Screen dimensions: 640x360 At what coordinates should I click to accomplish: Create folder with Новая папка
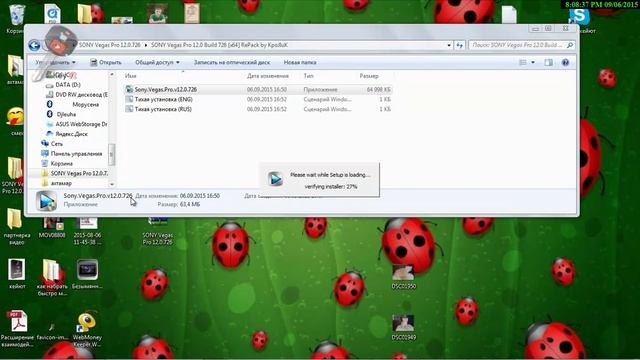(x=300, y=62)
